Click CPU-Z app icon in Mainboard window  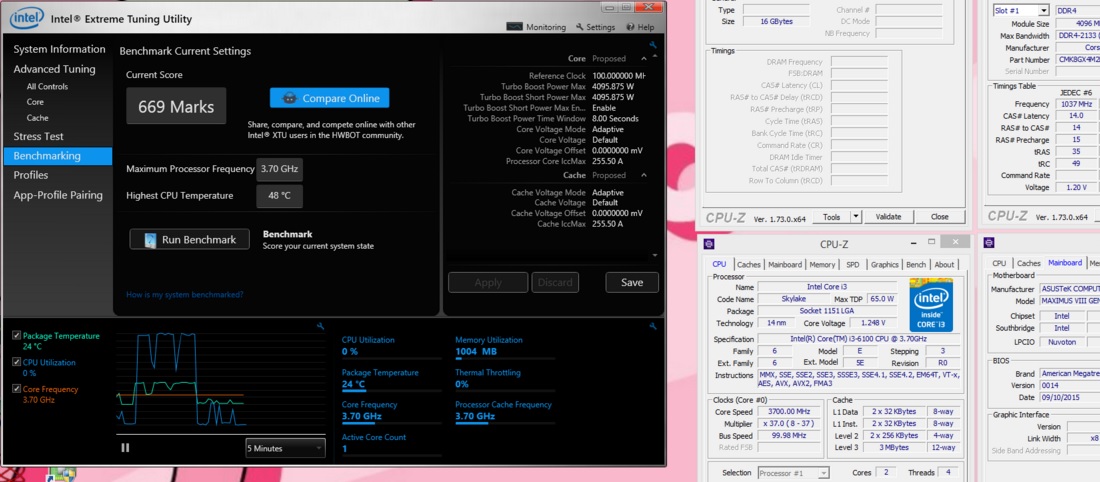pos(989,243)
